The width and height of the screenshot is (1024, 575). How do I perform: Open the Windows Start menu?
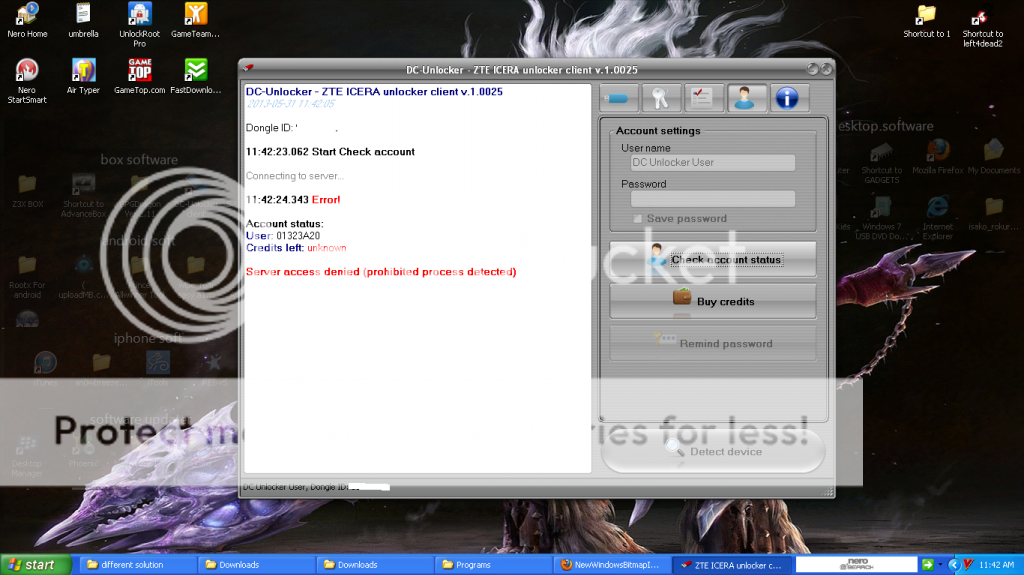click(x=36, y=565)
